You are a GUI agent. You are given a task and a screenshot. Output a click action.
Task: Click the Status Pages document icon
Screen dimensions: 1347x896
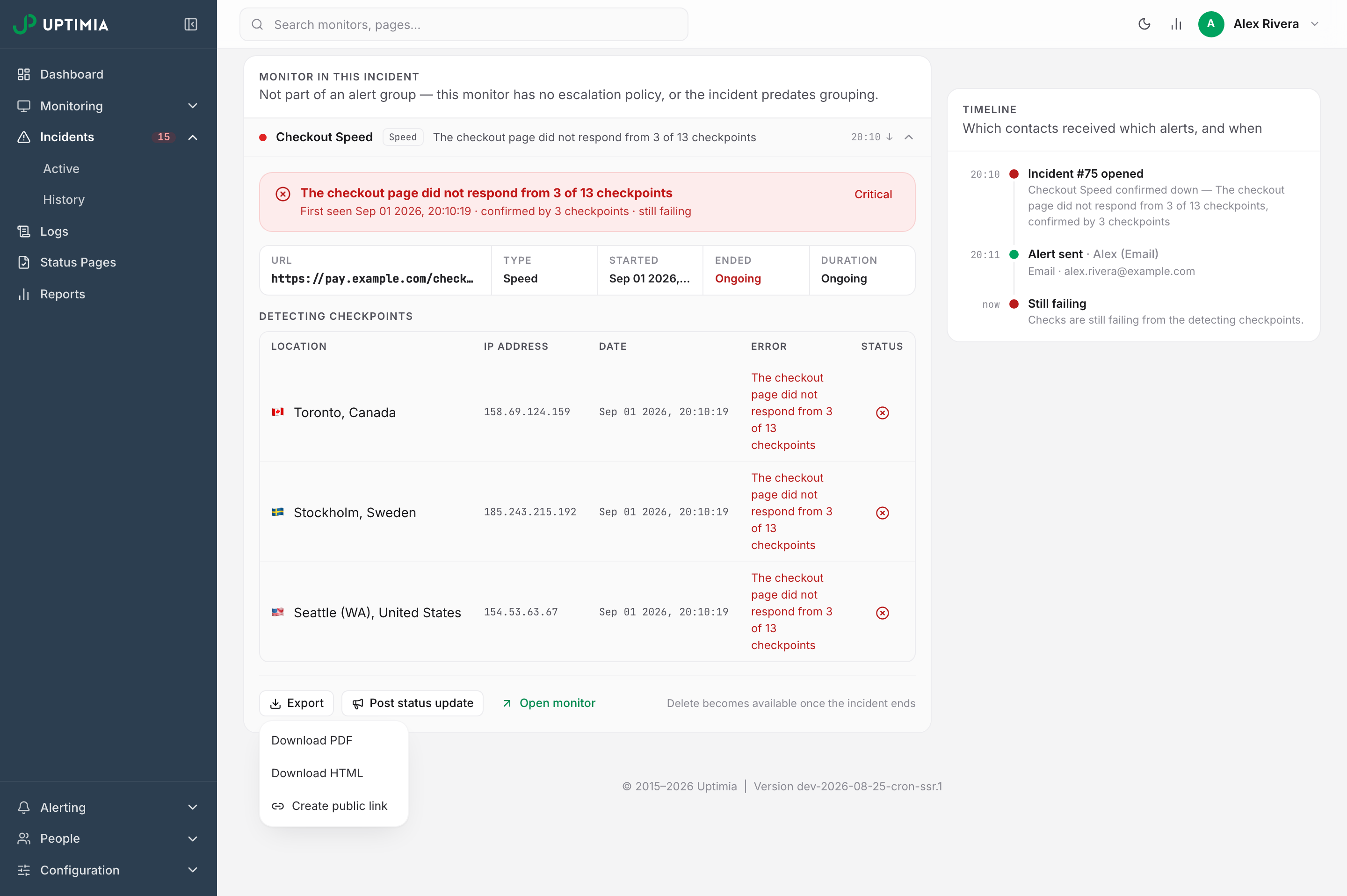tap(23, 262)
